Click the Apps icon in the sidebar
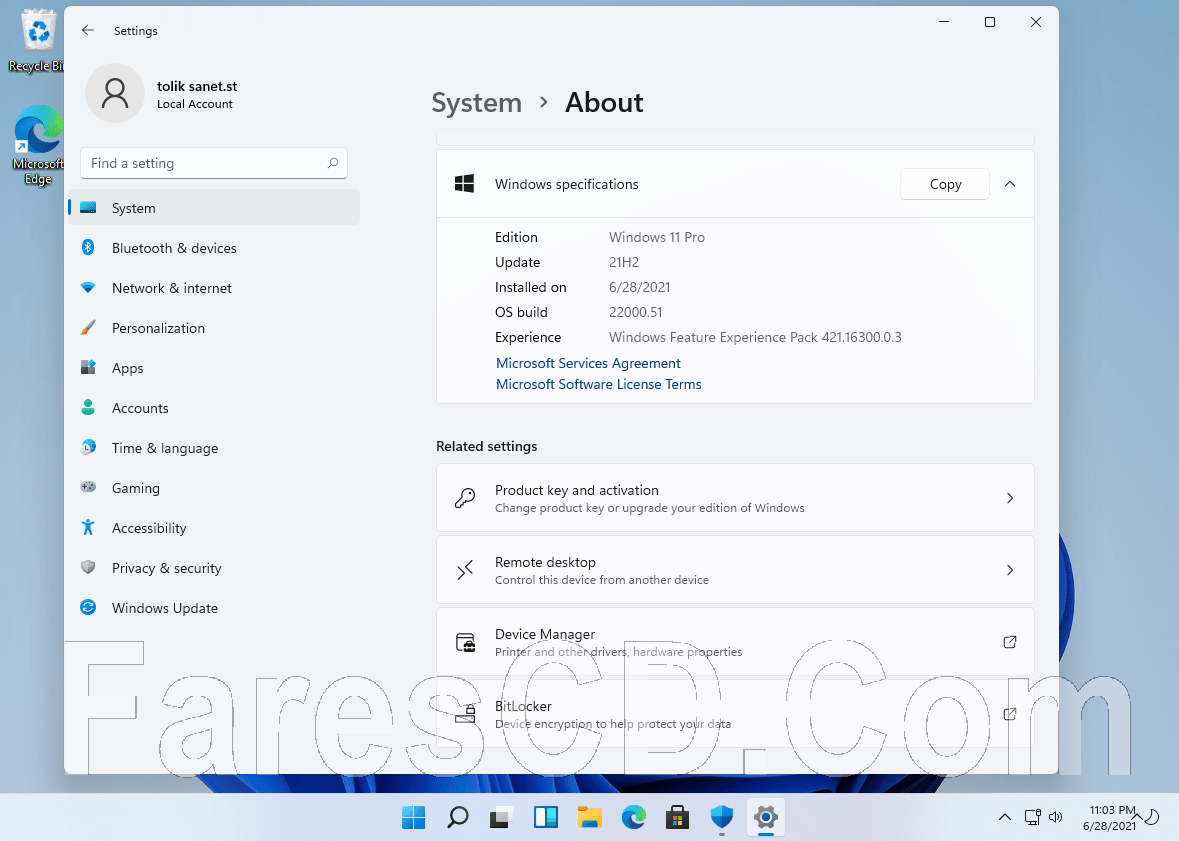Viewport: 1179px width, 841px height. pos(88,367)
